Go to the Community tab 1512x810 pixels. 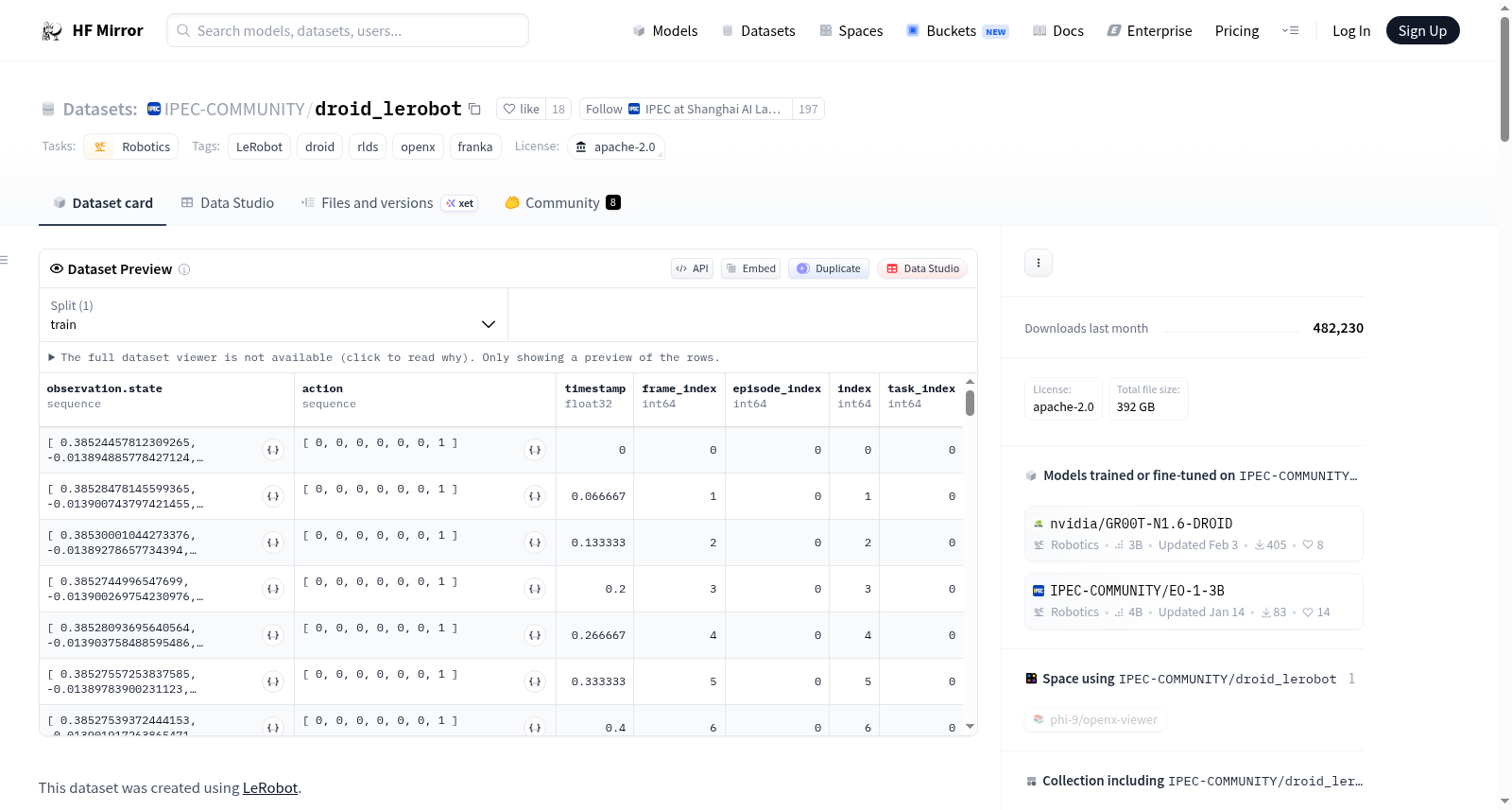pos(562,203)
